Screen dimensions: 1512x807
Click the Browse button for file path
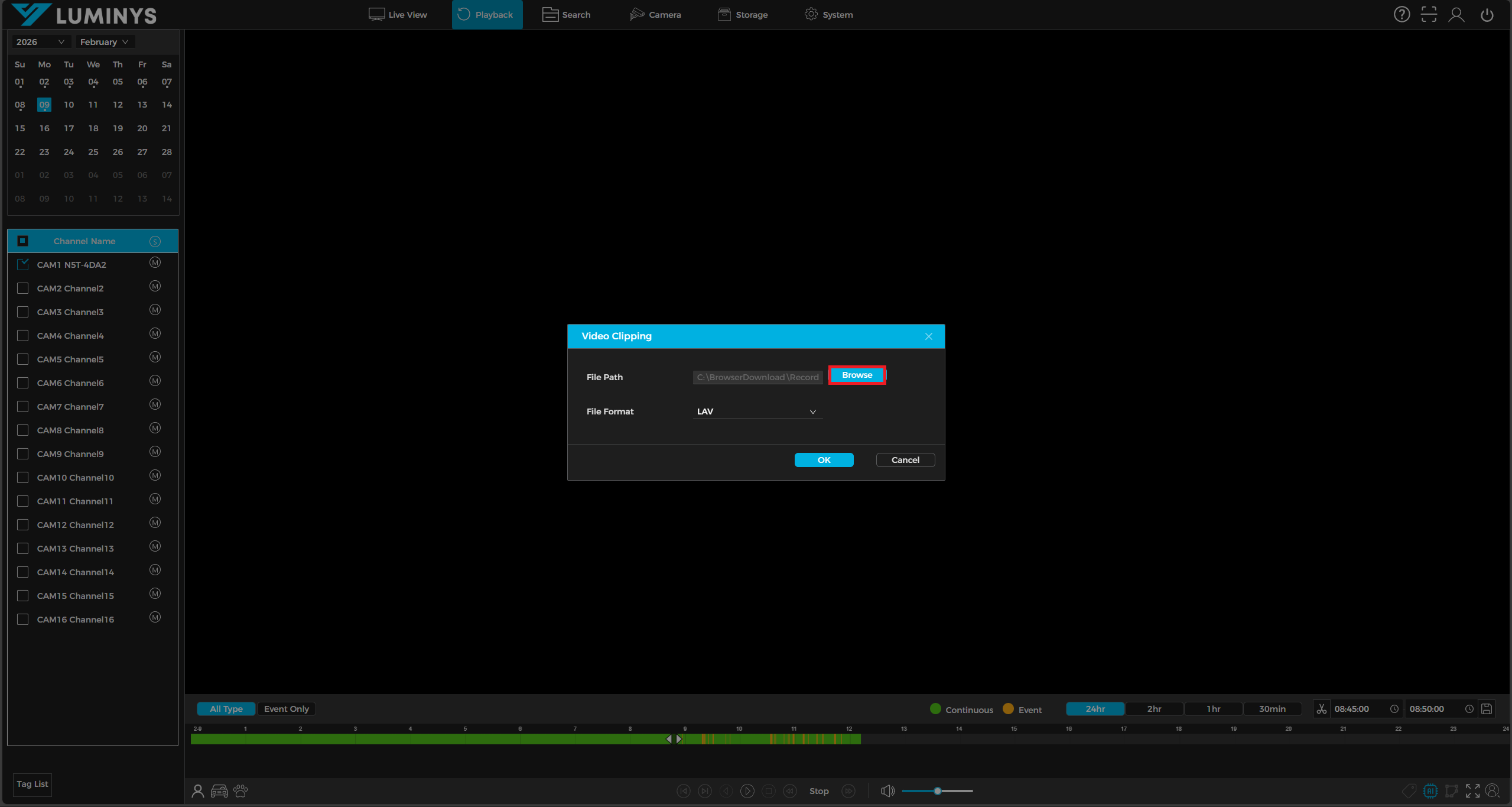click(x=857, y=375)
